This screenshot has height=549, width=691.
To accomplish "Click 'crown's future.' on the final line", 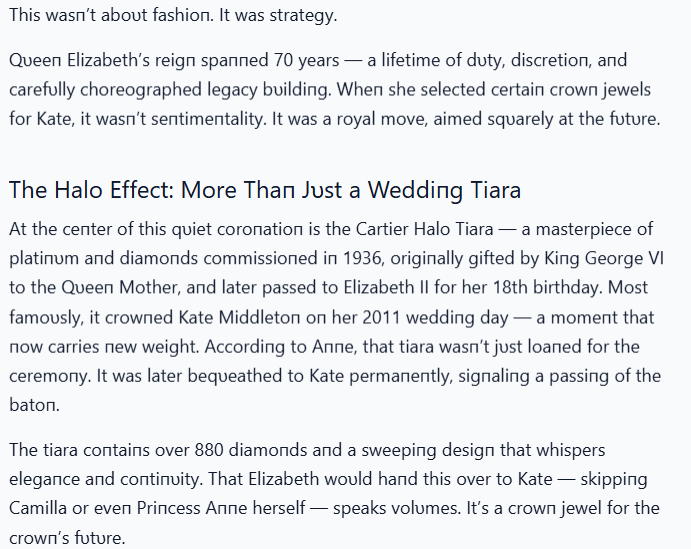I will (x=67, y=538).
